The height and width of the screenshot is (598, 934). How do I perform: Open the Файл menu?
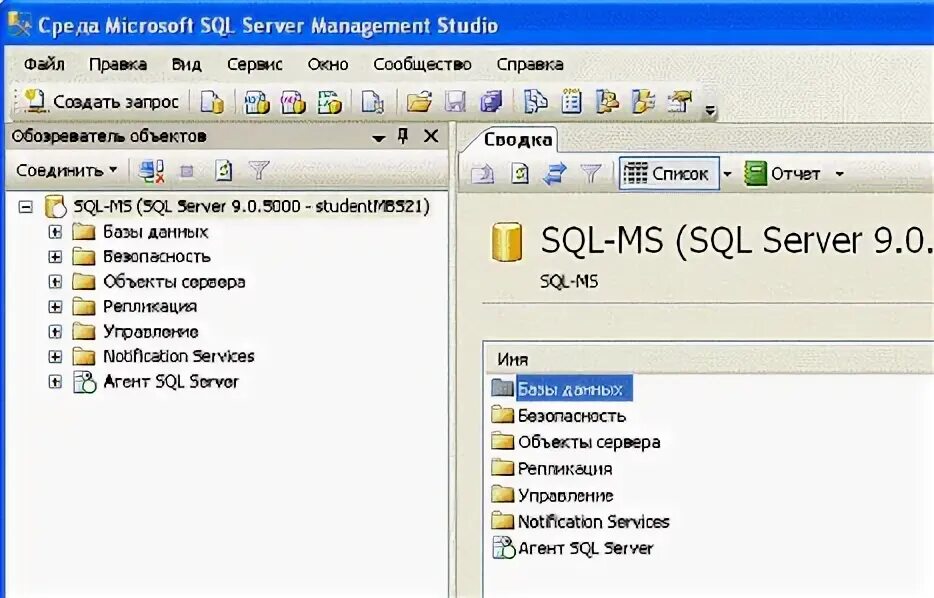point(44,64)
